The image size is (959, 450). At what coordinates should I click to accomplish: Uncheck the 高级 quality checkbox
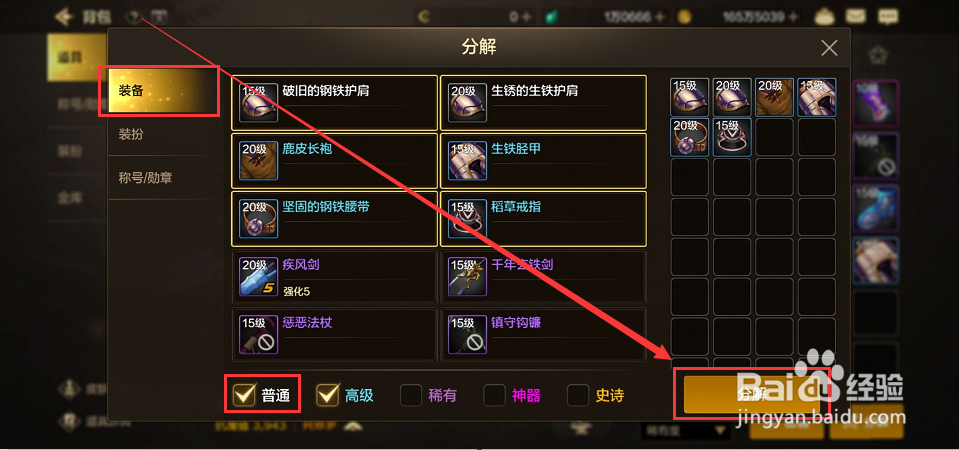point(327,396)
